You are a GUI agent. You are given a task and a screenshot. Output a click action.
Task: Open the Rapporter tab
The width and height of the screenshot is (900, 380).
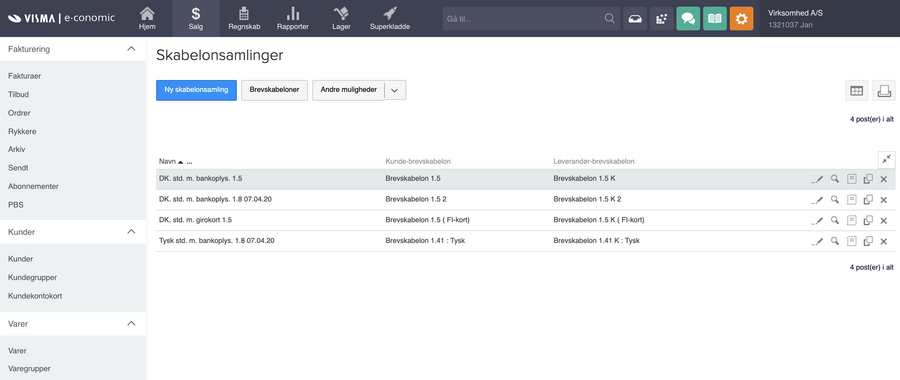pos(293,18)
